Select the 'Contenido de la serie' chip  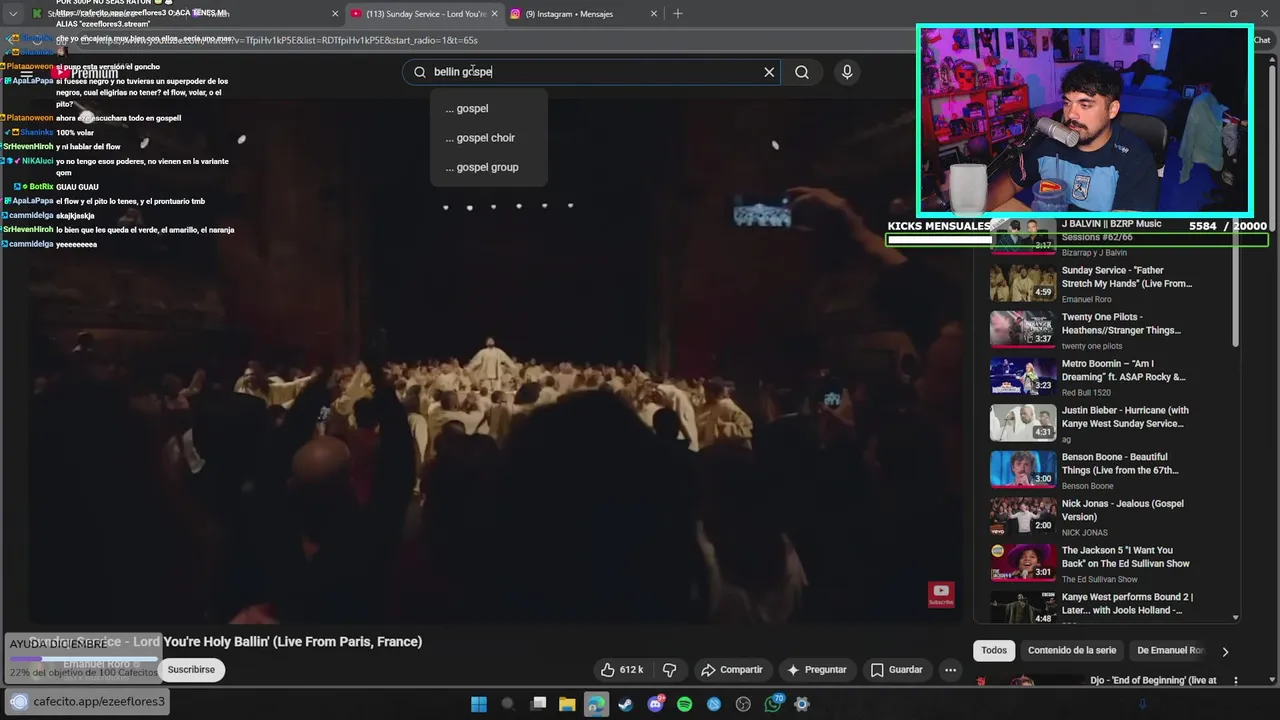click(x=1072, y=650)
